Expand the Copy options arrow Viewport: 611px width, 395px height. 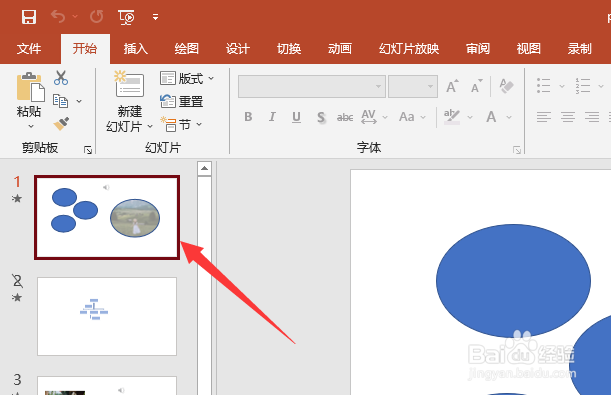[79, 101]
